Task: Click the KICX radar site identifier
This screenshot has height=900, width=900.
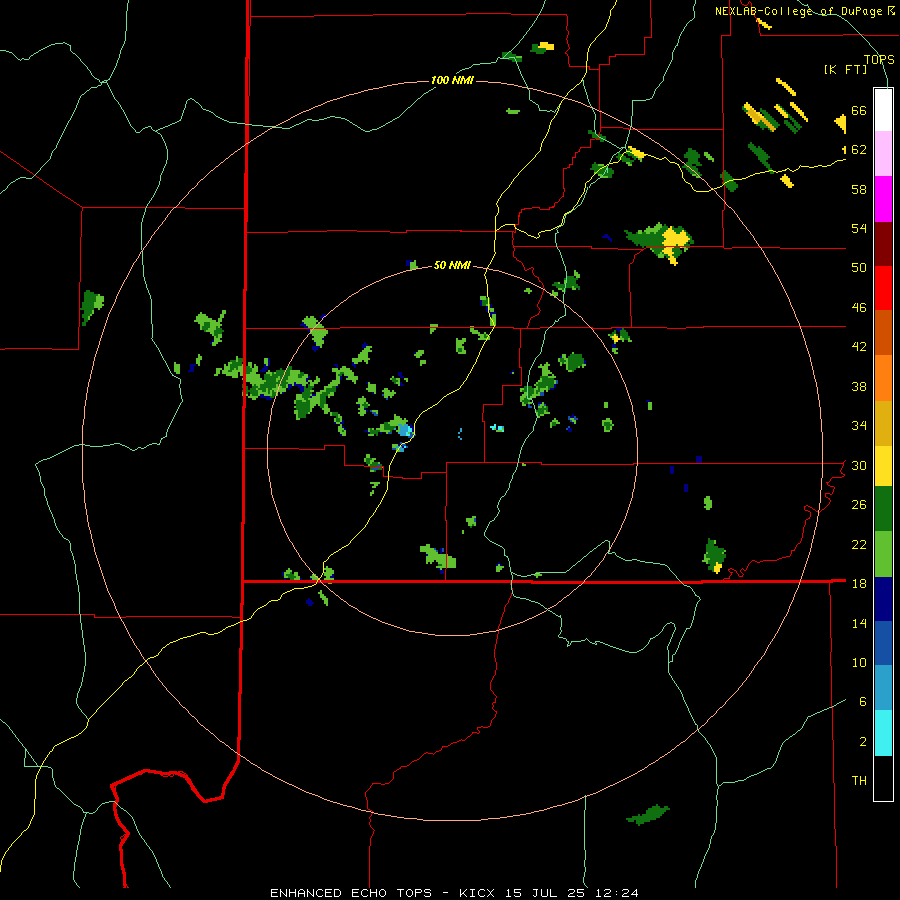Action: (x=479, y=893)
